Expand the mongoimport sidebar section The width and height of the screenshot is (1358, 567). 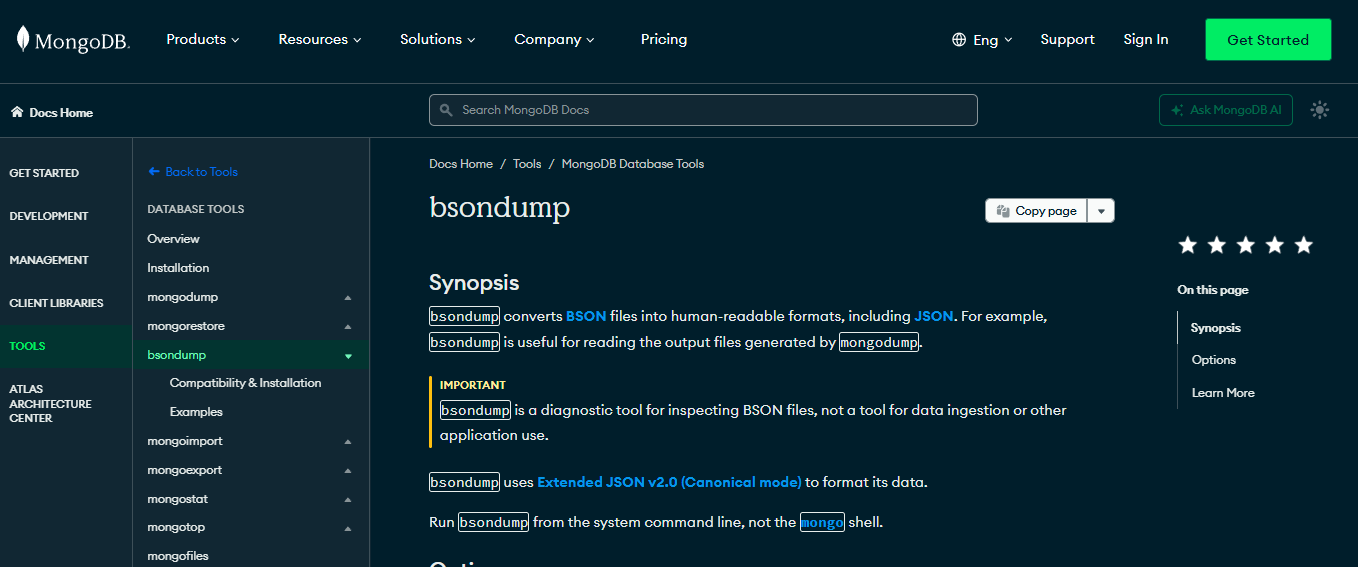348,442
